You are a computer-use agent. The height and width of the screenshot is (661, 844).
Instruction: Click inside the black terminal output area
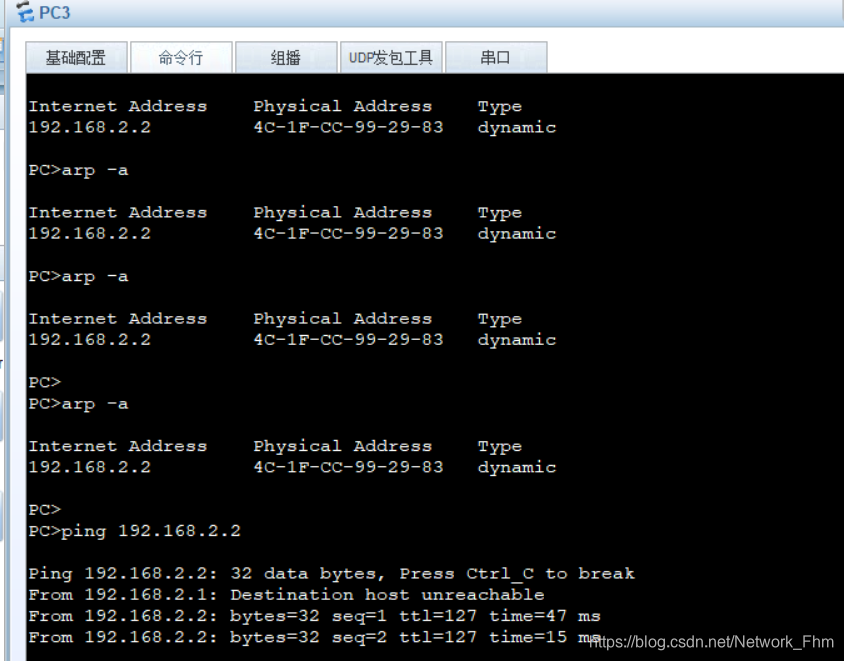pyautogui.click(x=435, y=366)
